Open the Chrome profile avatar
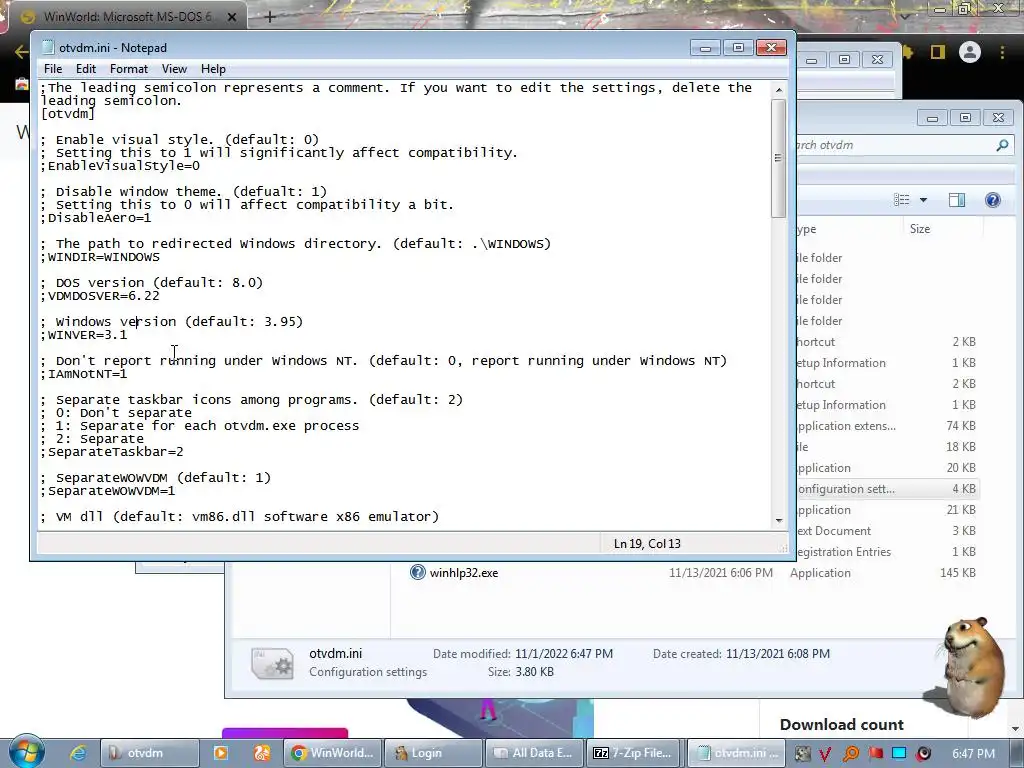Viewport: 1024px width, 768px height. [970, 52]
